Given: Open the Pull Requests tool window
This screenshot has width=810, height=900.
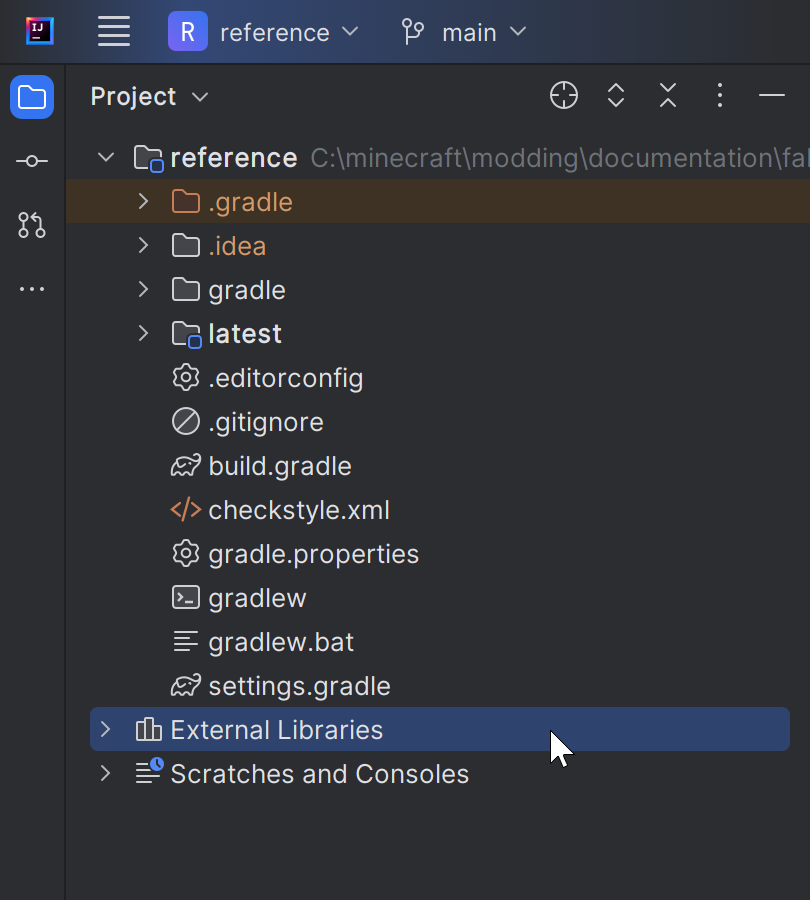Looking at the screenshot, I should 32,225.
